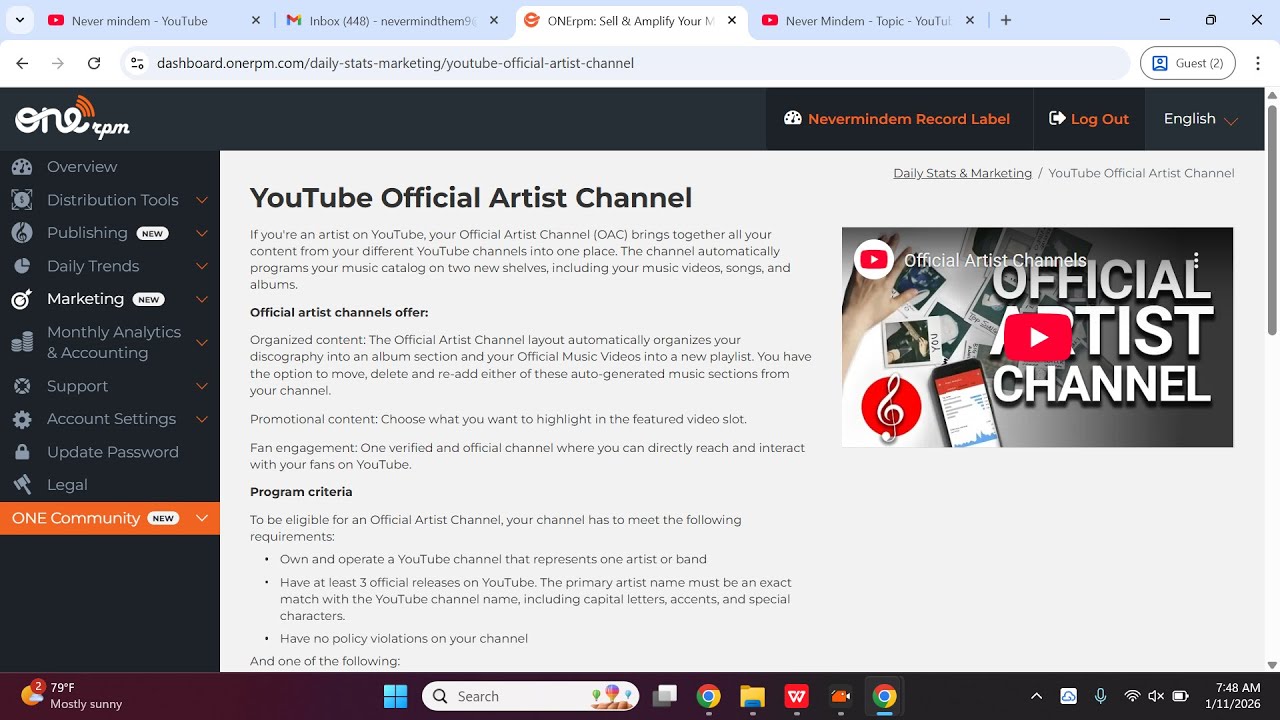This screenshot has width=1280, height=720.
Task: Open the Overview menu item
Action: point(82,167)
